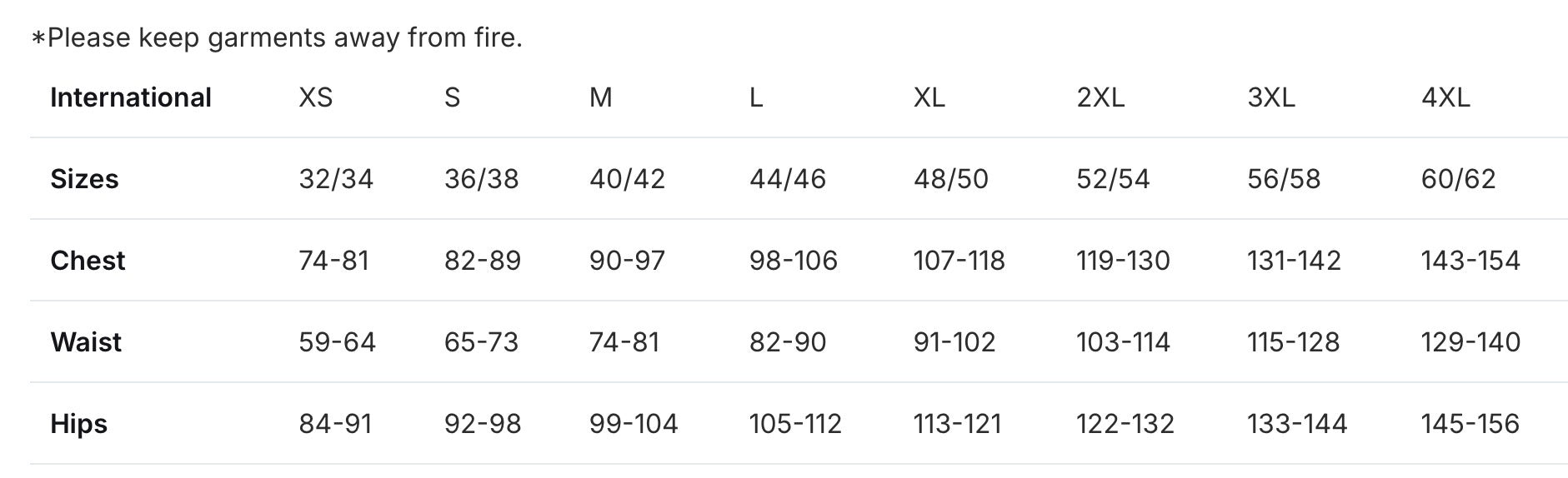
Task: Select the 2XL column header
Action: coord(1100,97)
